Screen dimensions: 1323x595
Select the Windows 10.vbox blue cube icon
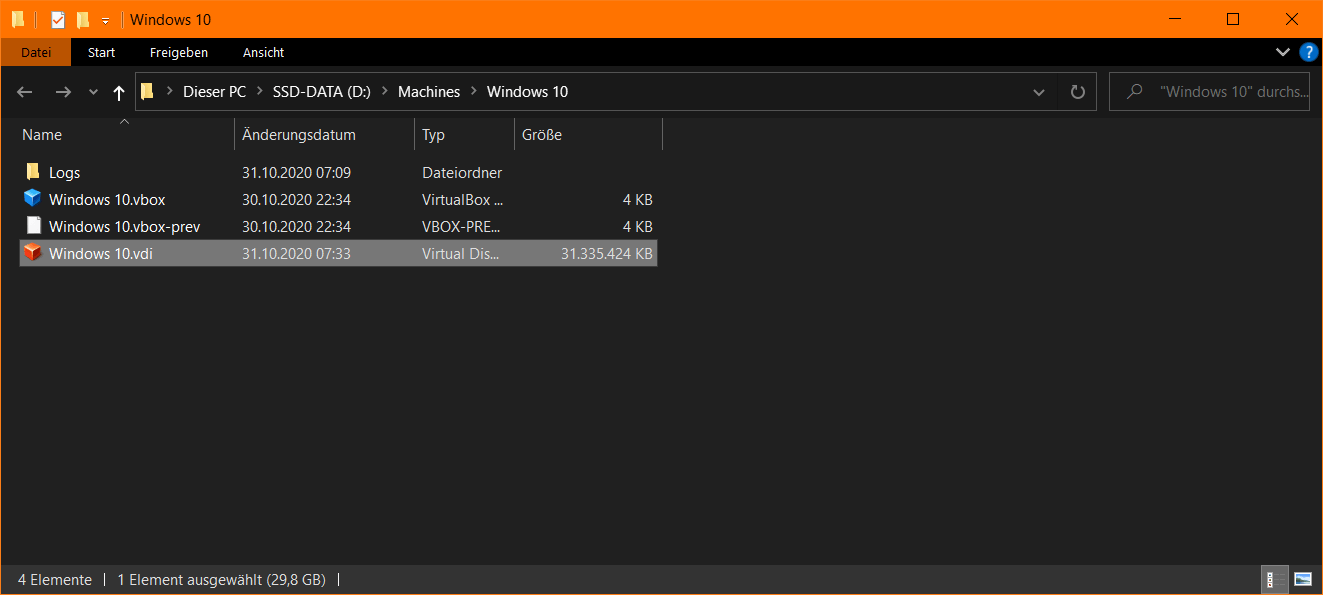click(x=33, y=199)
